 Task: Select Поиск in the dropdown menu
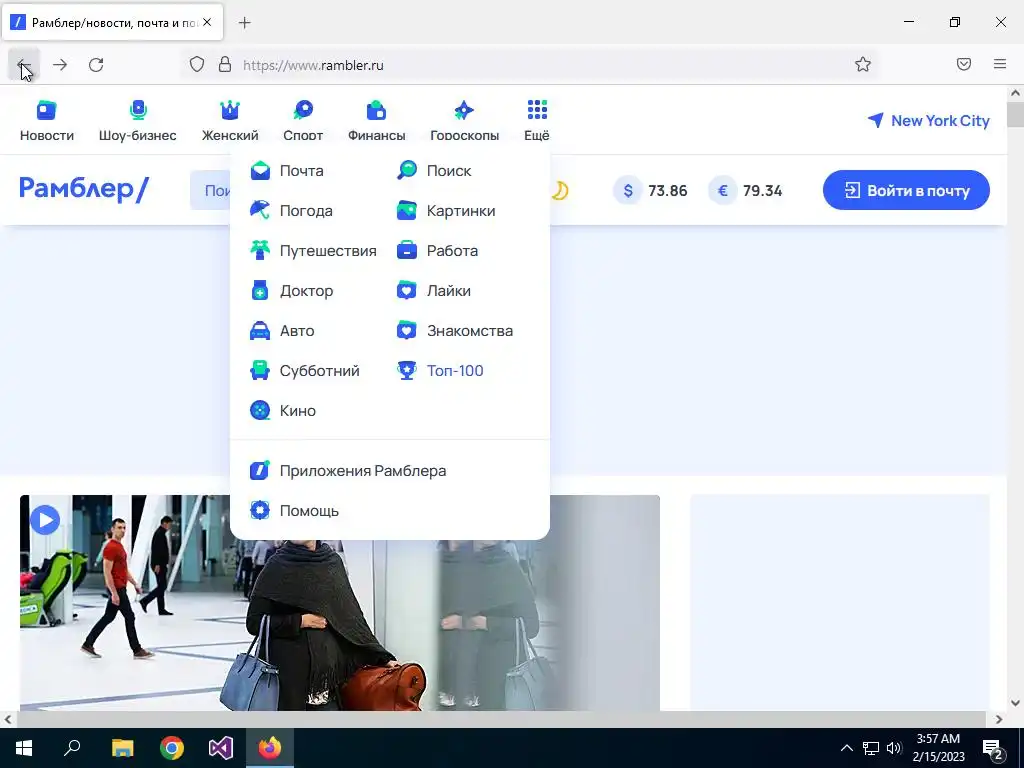click(434, 170)
